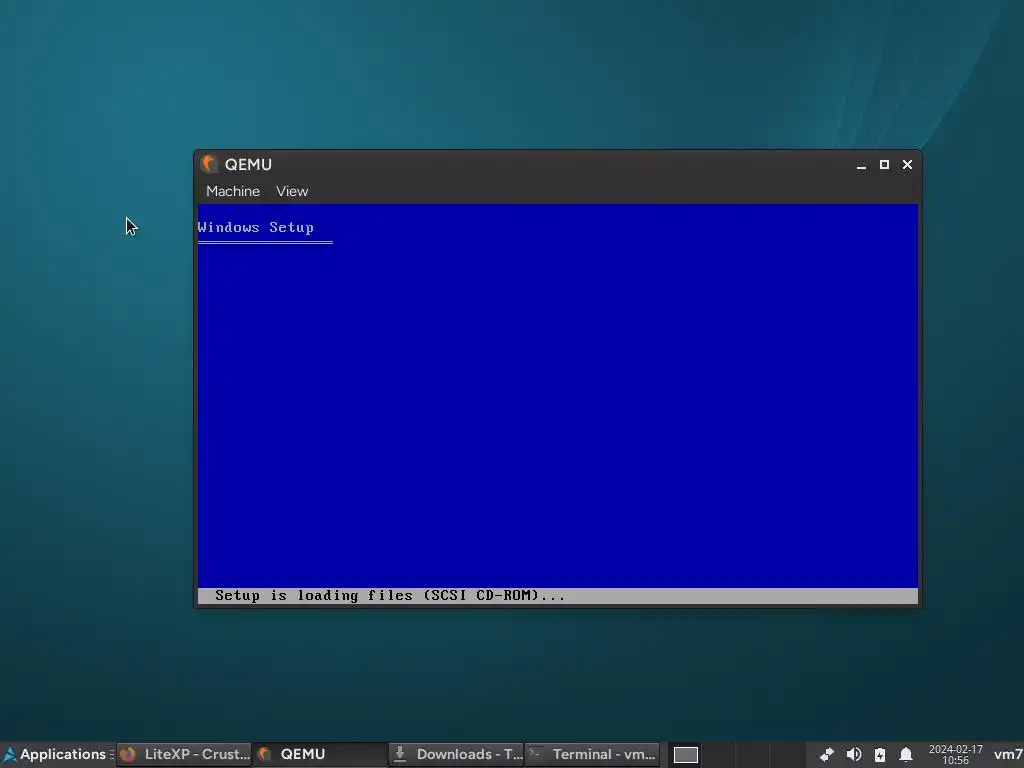
Task: Open the Applications menu in the panel
Action: click(x=57, y=754)
